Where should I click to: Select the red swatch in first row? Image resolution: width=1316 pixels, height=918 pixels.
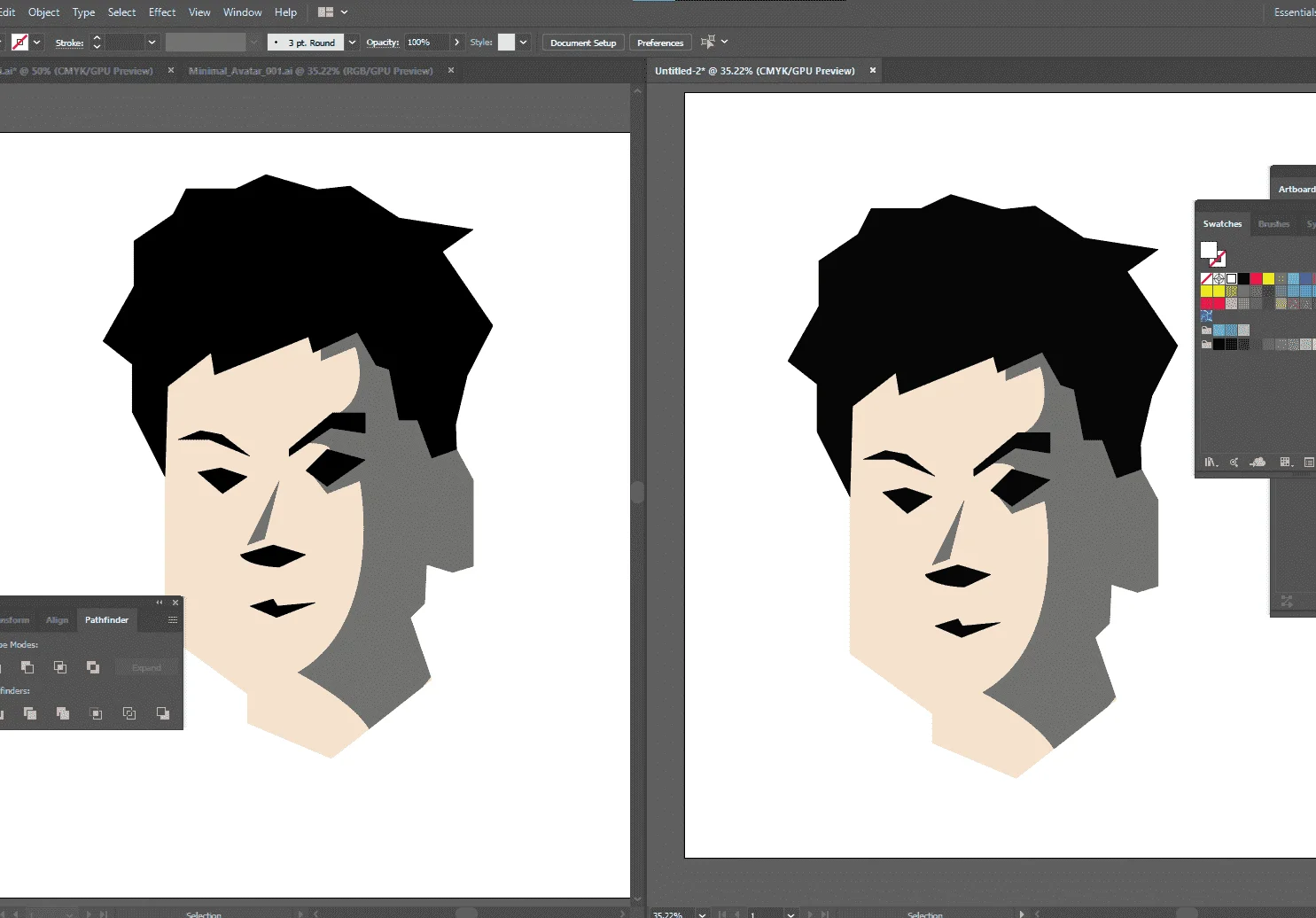pyautogui.click(x=1256, y=279)
